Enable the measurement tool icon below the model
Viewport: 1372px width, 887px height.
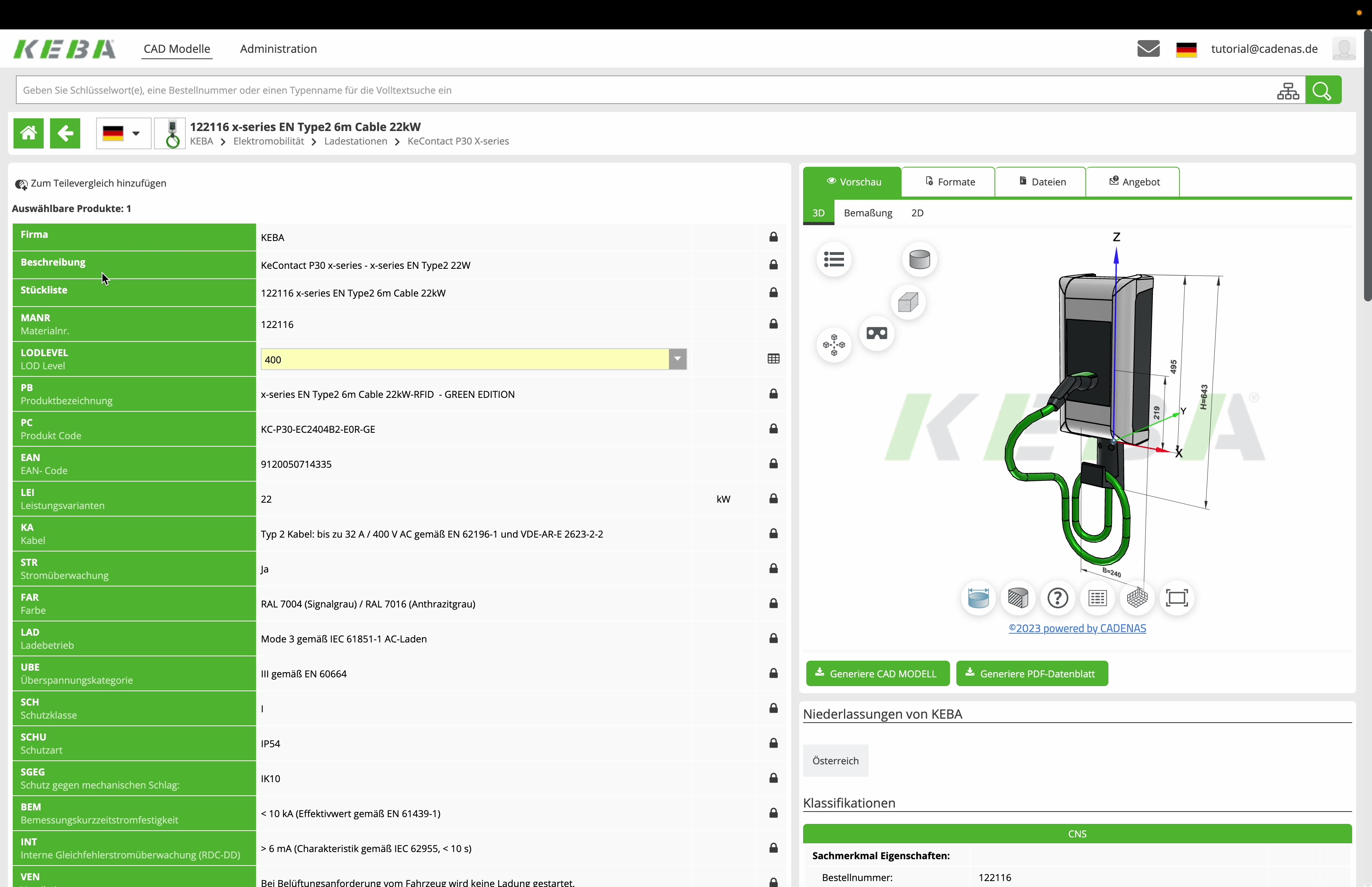click(x=978, y=598)
